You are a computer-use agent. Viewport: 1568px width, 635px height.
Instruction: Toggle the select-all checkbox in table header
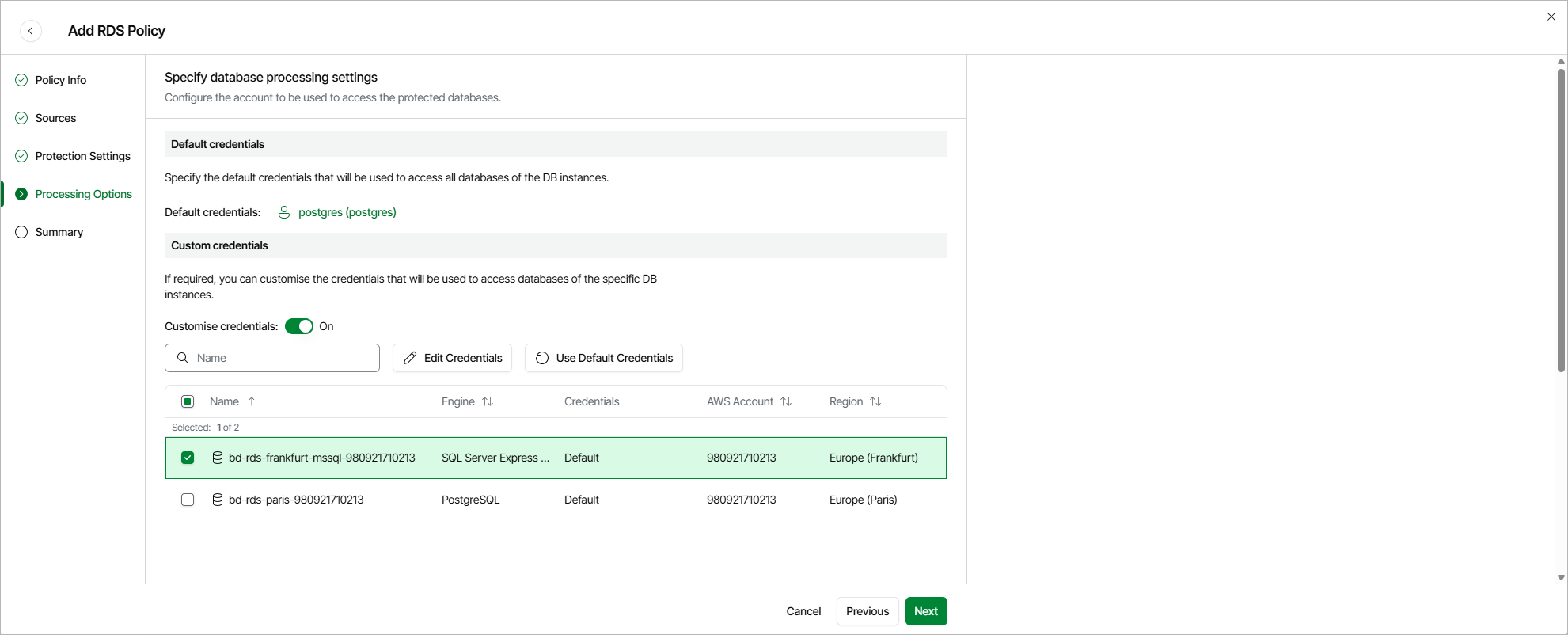(x=188, y=401)
